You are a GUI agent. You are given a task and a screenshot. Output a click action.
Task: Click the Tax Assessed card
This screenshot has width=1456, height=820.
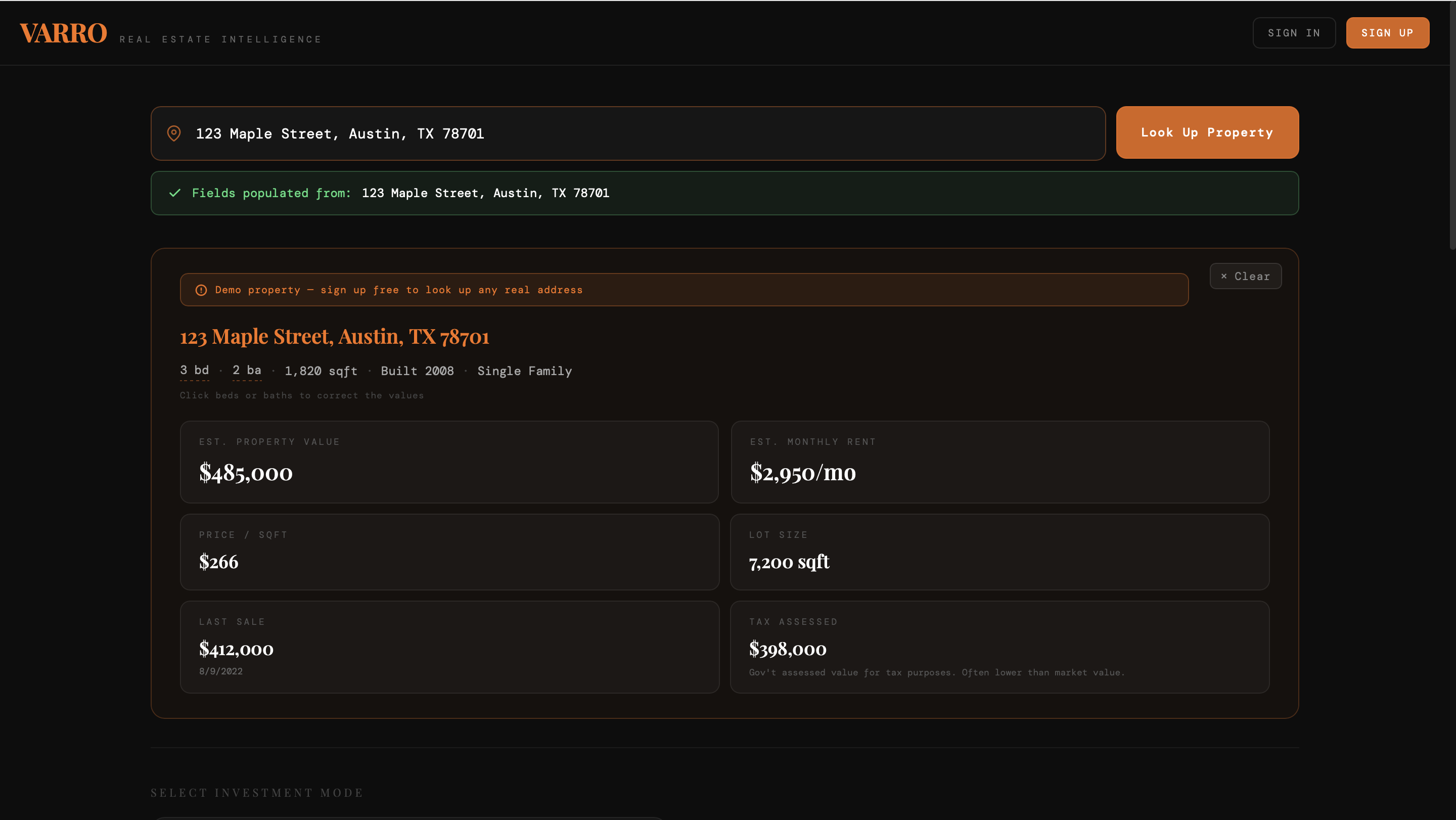pos(999,647)
